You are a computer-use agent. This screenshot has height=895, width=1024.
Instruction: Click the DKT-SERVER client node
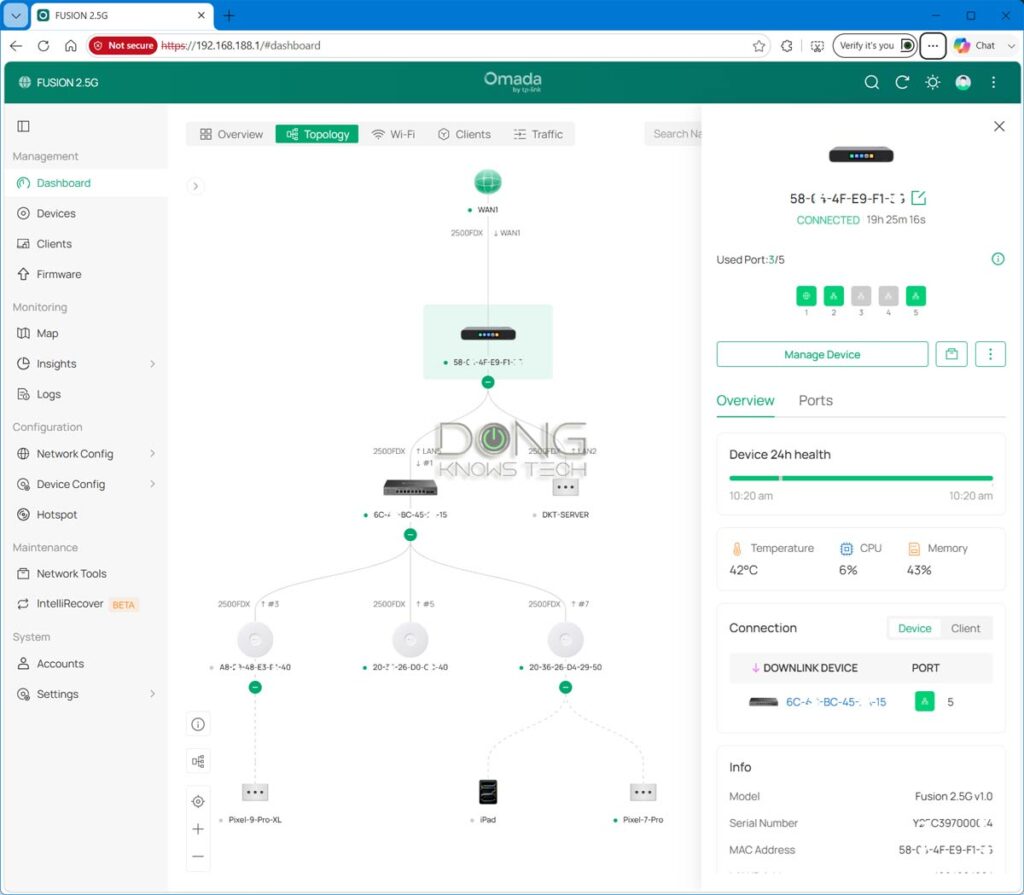(565, 487)
